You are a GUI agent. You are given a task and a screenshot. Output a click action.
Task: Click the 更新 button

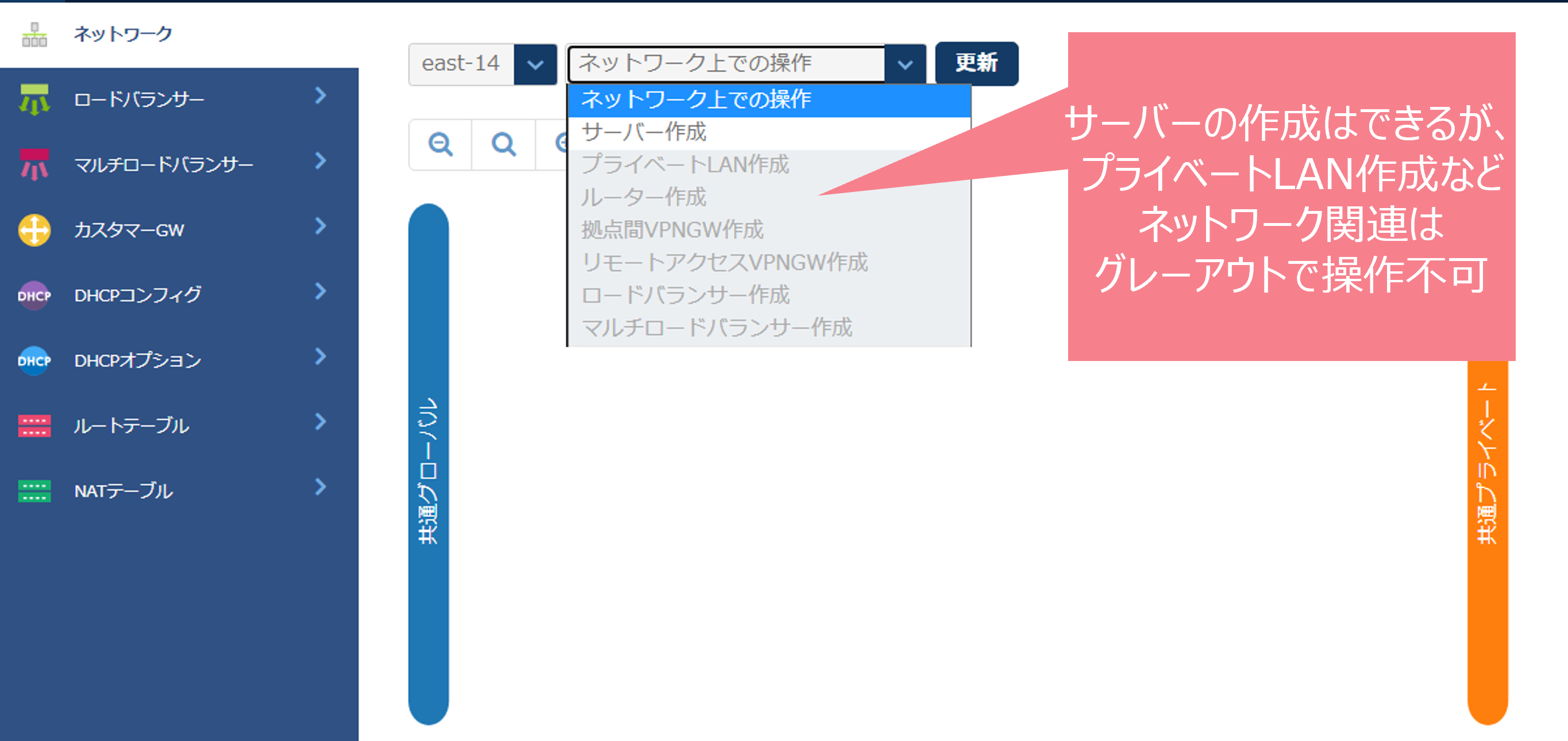[976, 63]
